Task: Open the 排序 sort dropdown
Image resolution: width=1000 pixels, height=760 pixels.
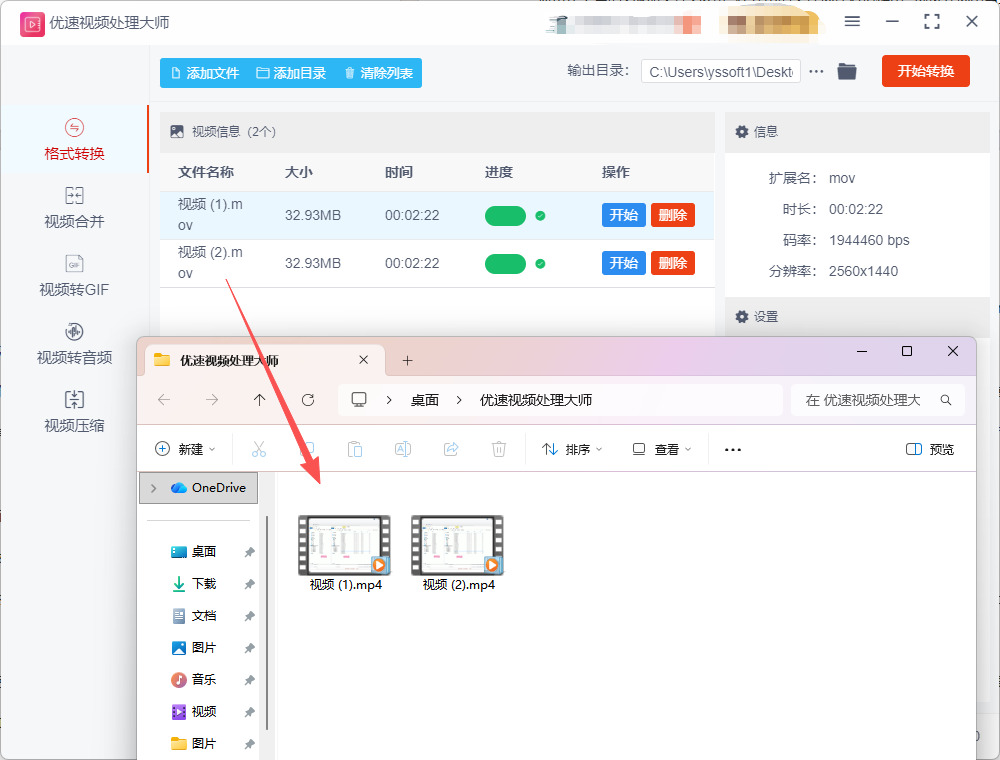Action: coord(572,450)
